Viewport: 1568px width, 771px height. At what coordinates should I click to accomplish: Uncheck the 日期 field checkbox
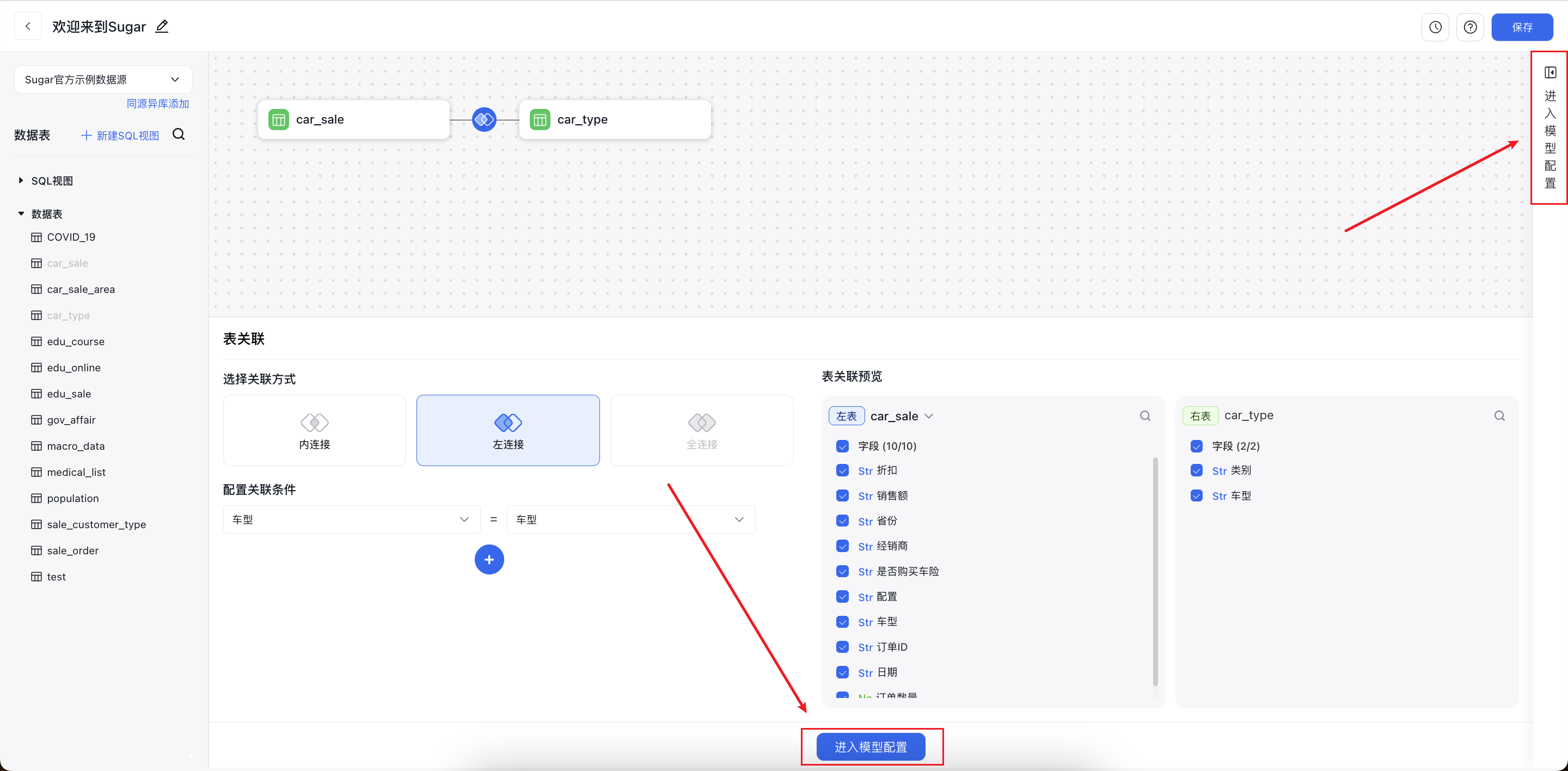coord(842,672)
